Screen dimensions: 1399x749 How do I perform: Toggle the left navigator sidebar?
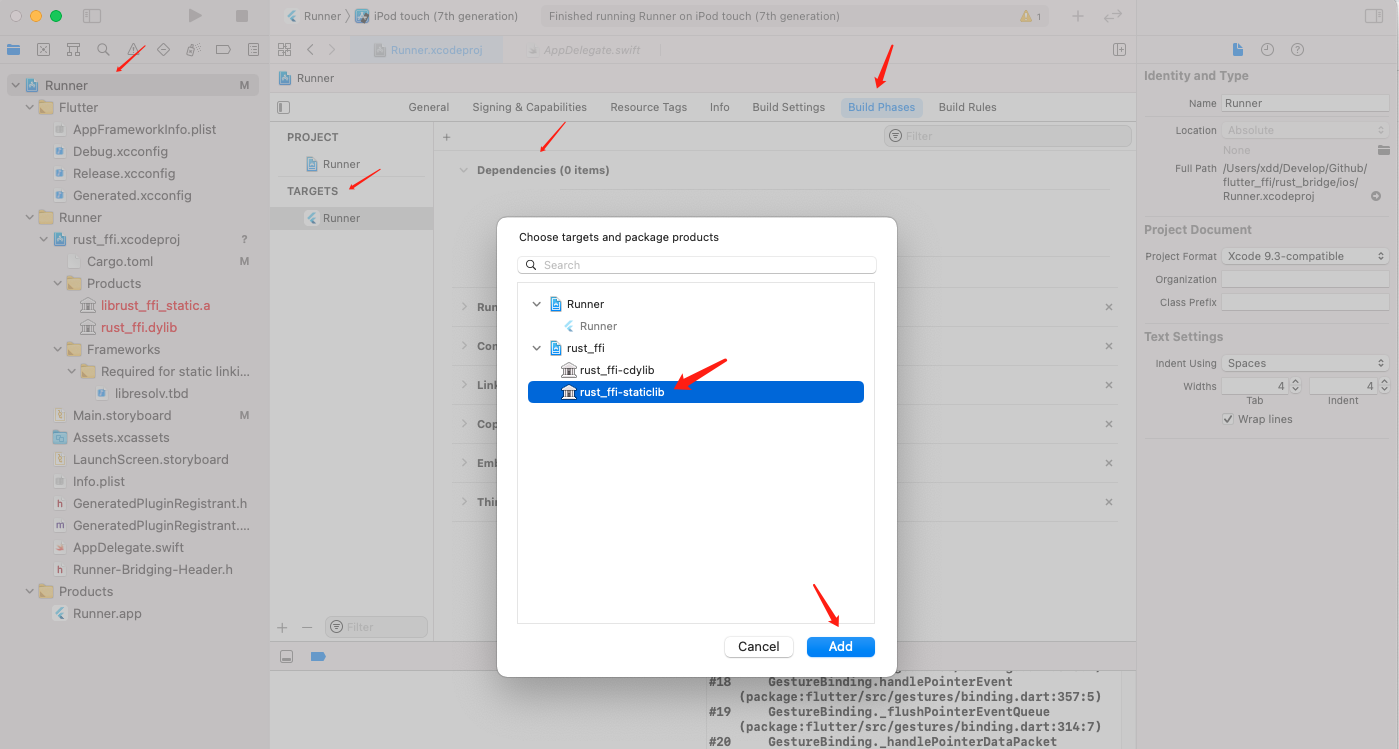point(92,16)
